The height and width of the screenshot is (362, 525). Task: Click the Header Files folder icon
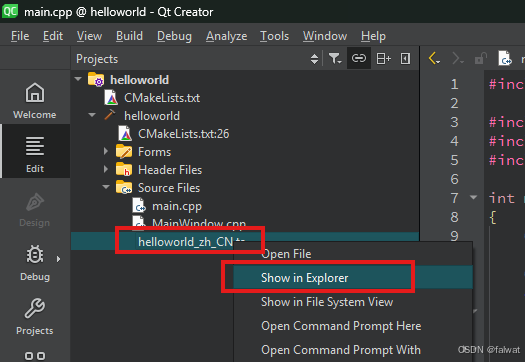(124, 169)
